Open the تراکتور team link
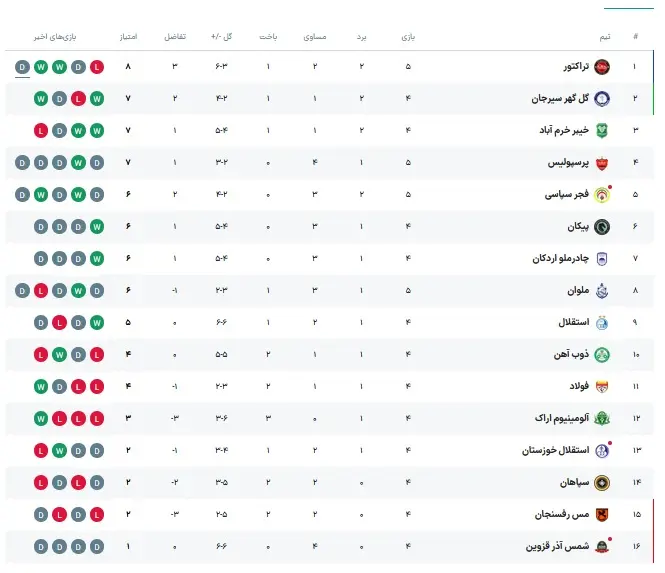Image resolution: width=665 pixels, height=573 pixels. point(576,67)
